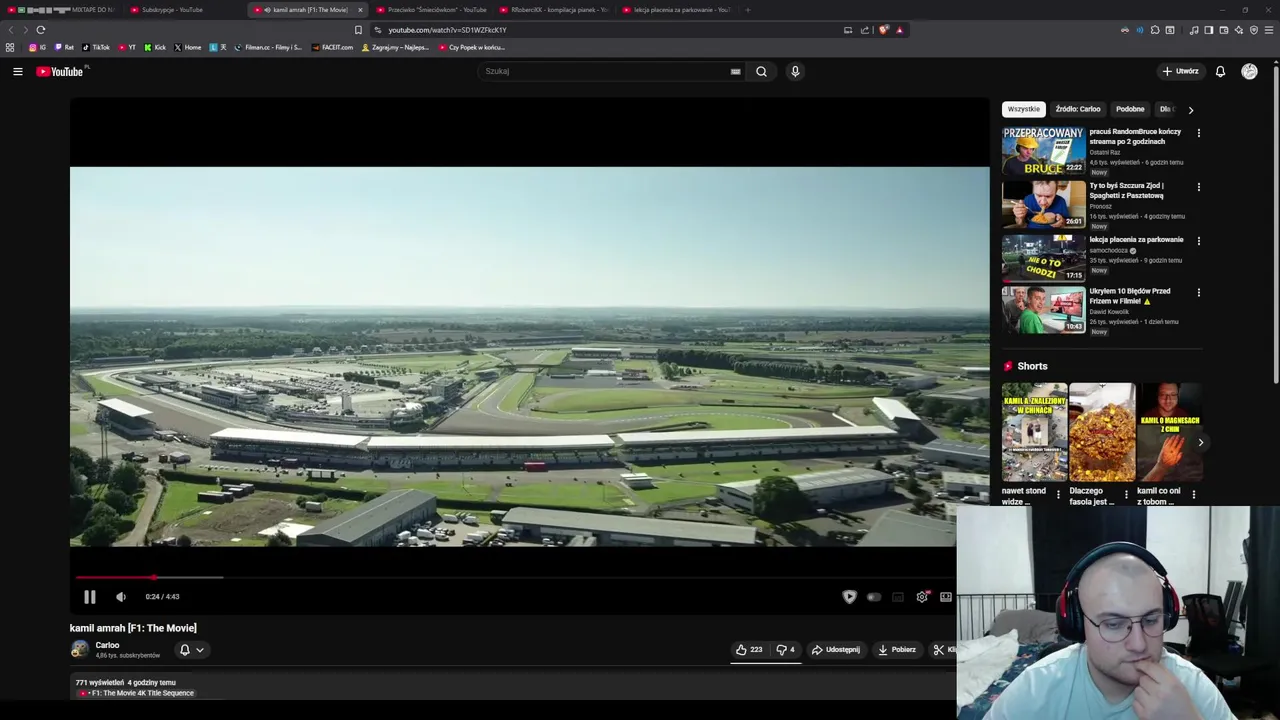Image resolution: width=1280 pixels, height=720 pixels.
Task: Start voice search with the microphone
Action: pos(795,71)
